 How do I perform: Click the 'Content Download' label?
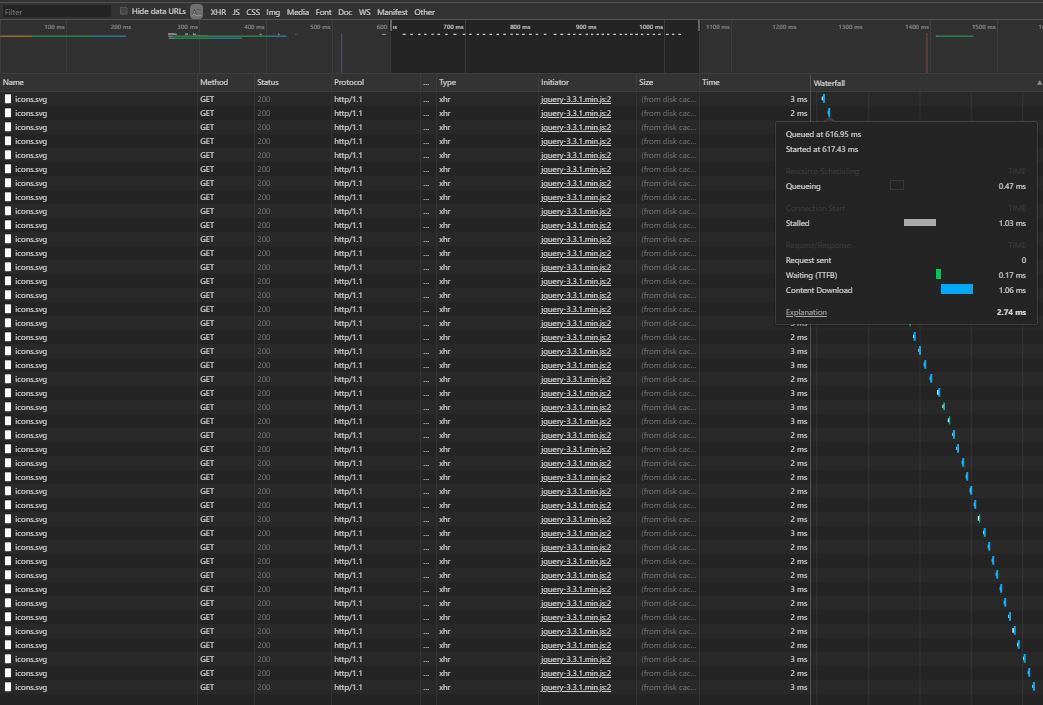click(x=818, y=290)
